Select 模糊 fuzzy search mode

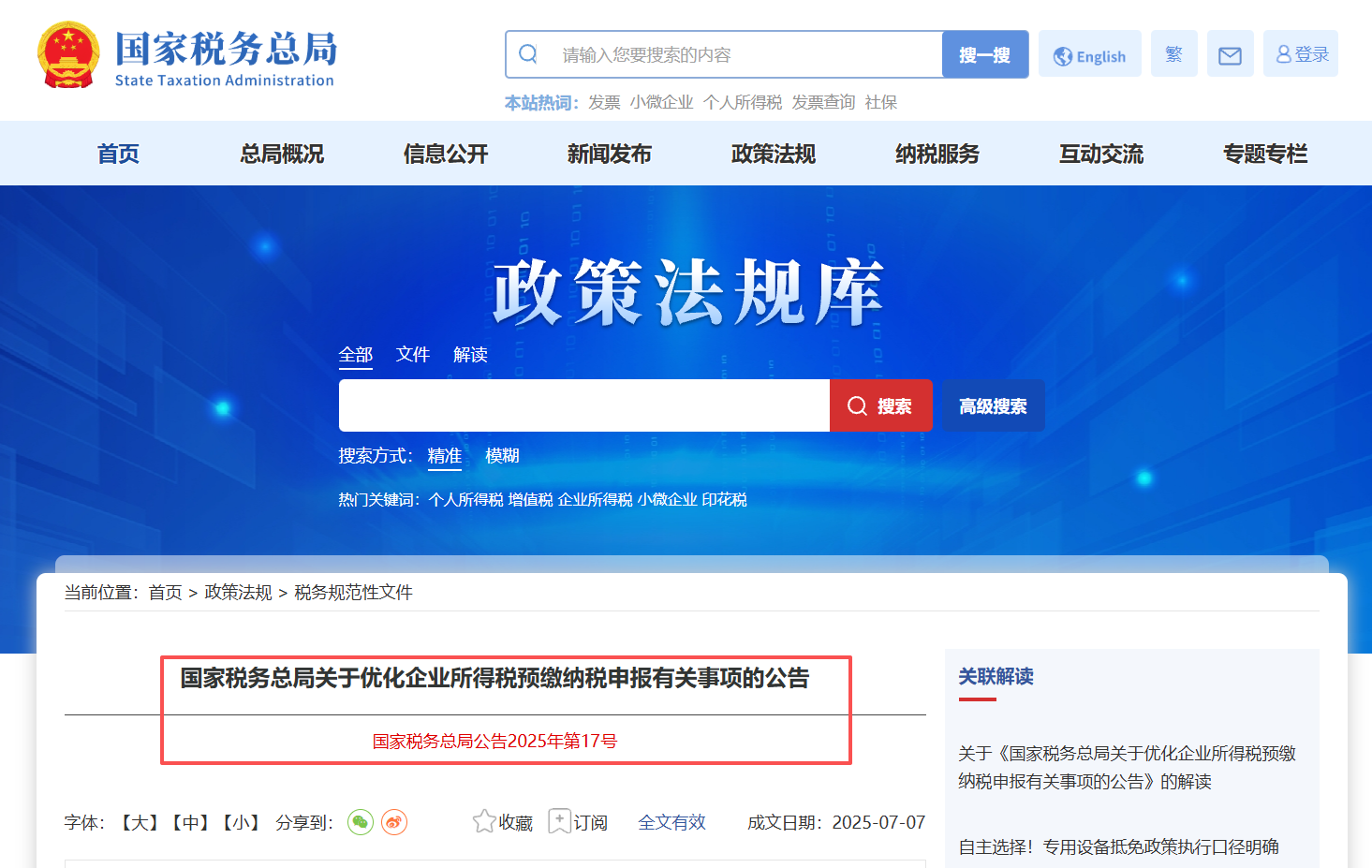click(502, 456)
